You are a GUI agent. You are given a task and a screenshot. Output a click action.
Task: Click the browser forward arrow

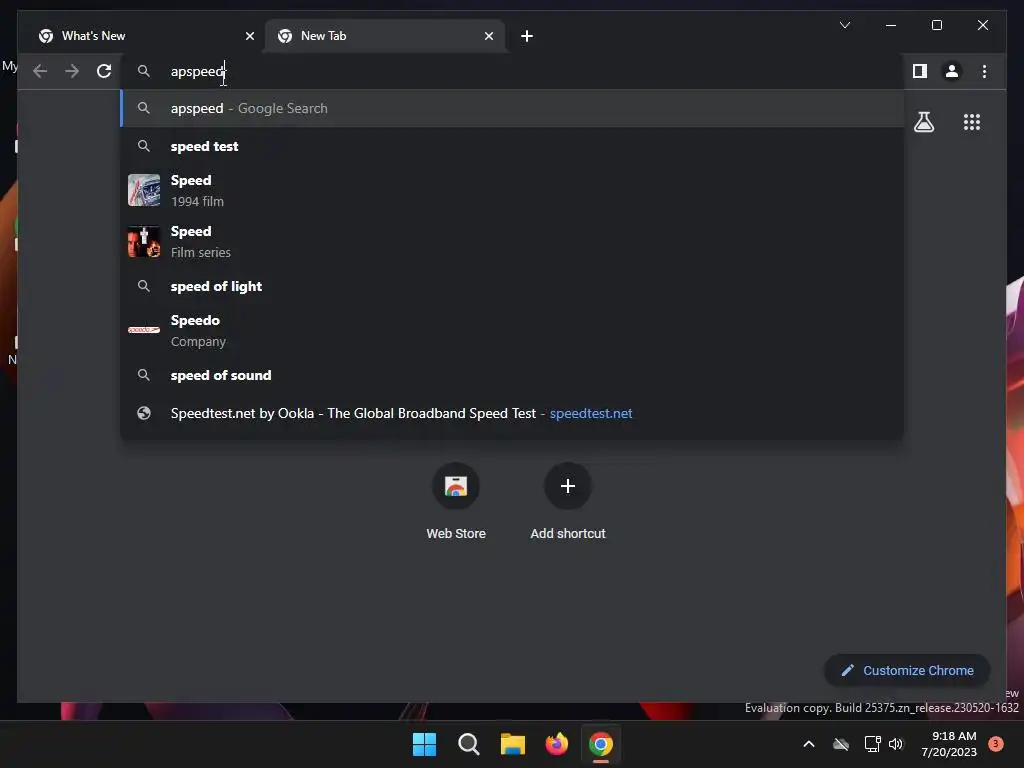click(x=72, y=71)
